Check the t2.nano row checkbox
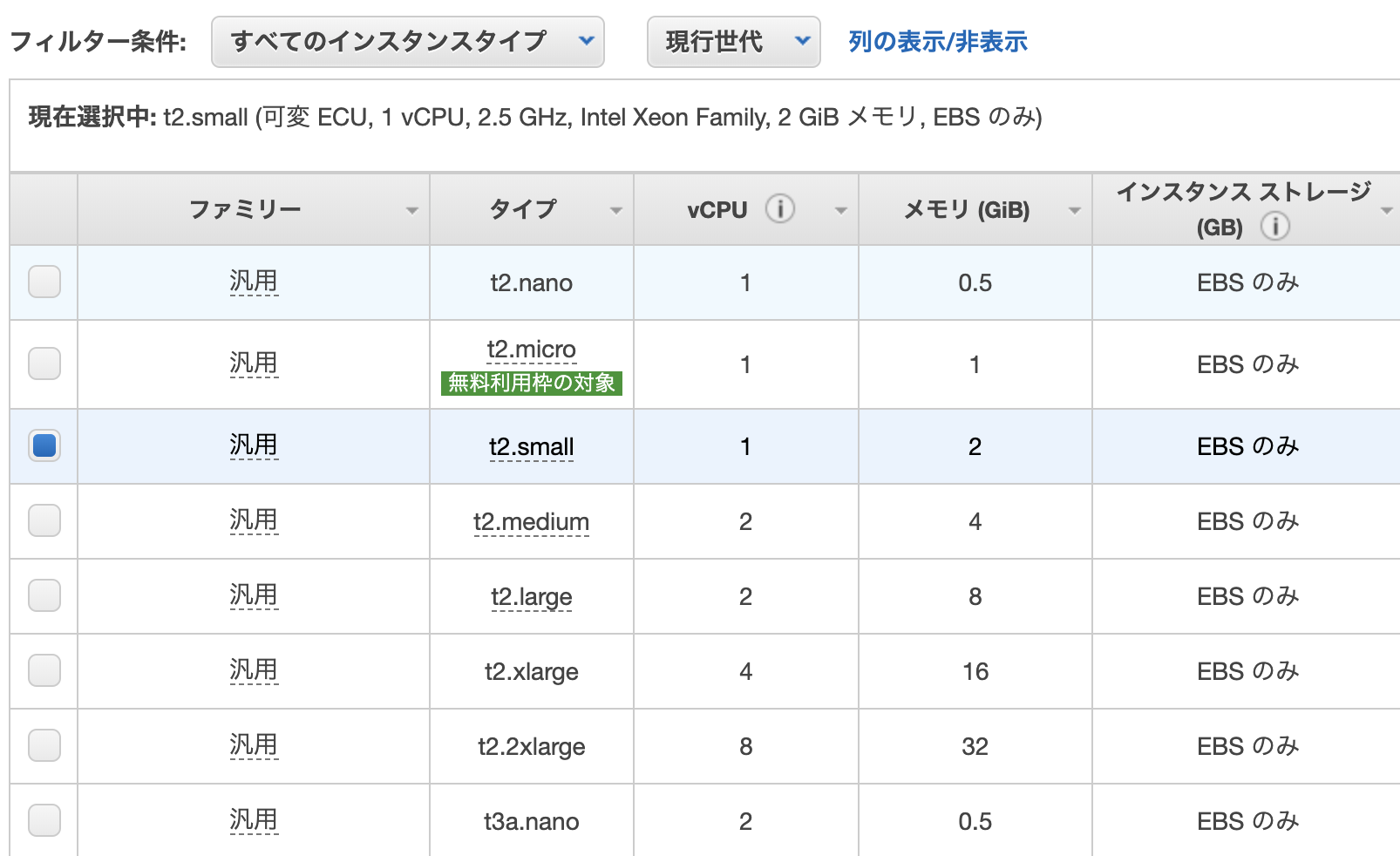The height and width of the screenshot is (856, 1400). pyautogui.click(x=44, y=282)
